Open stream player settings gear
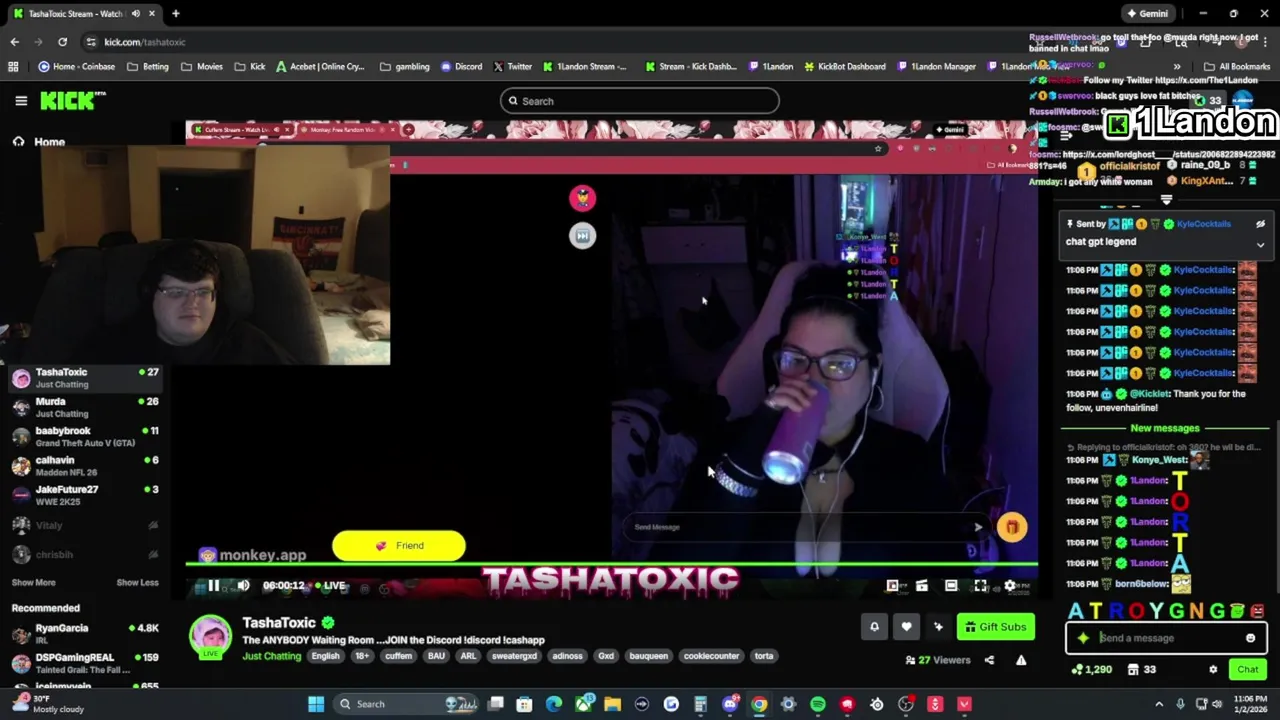This screenshot has width=1280, height=720. click(x=1010, y=586)
